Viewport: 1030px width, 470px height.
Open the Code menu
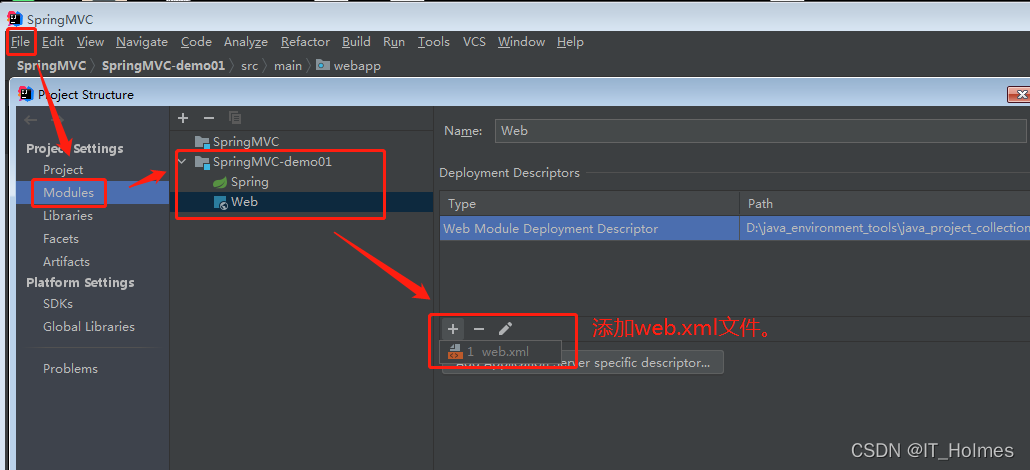pos(196,42)
